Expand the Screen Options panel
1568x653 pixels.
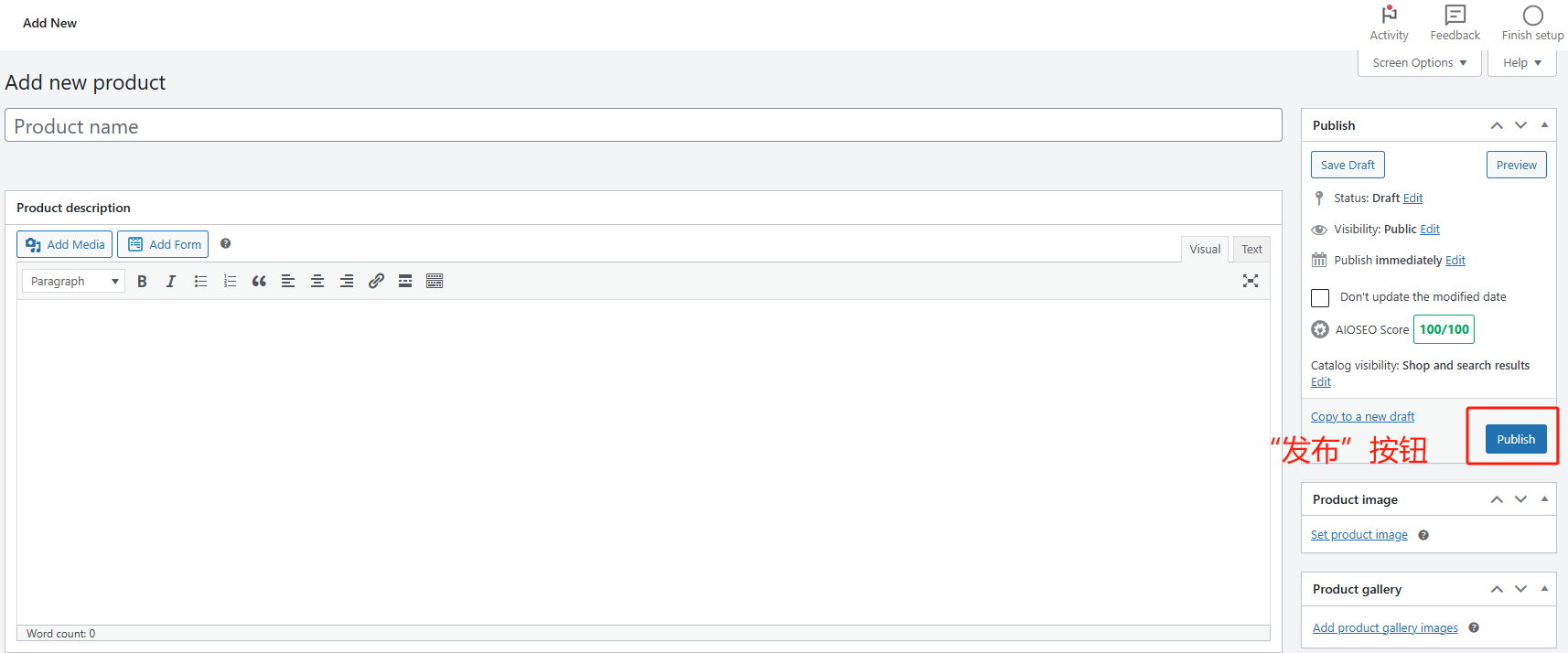click(1419, 63)
